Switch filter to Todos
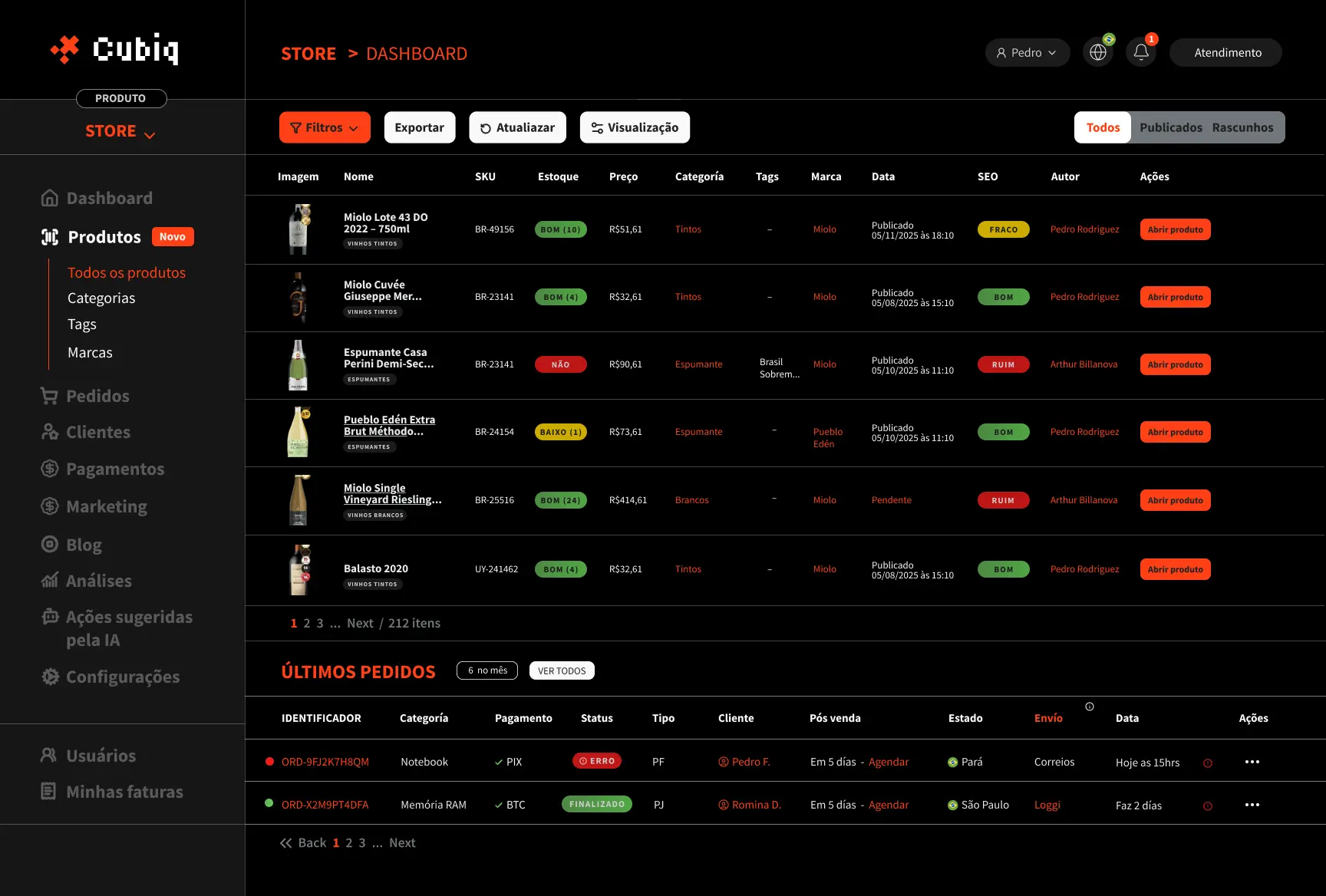The width and height of the screenshot is (1326, 896). (x=1102, y=127)
